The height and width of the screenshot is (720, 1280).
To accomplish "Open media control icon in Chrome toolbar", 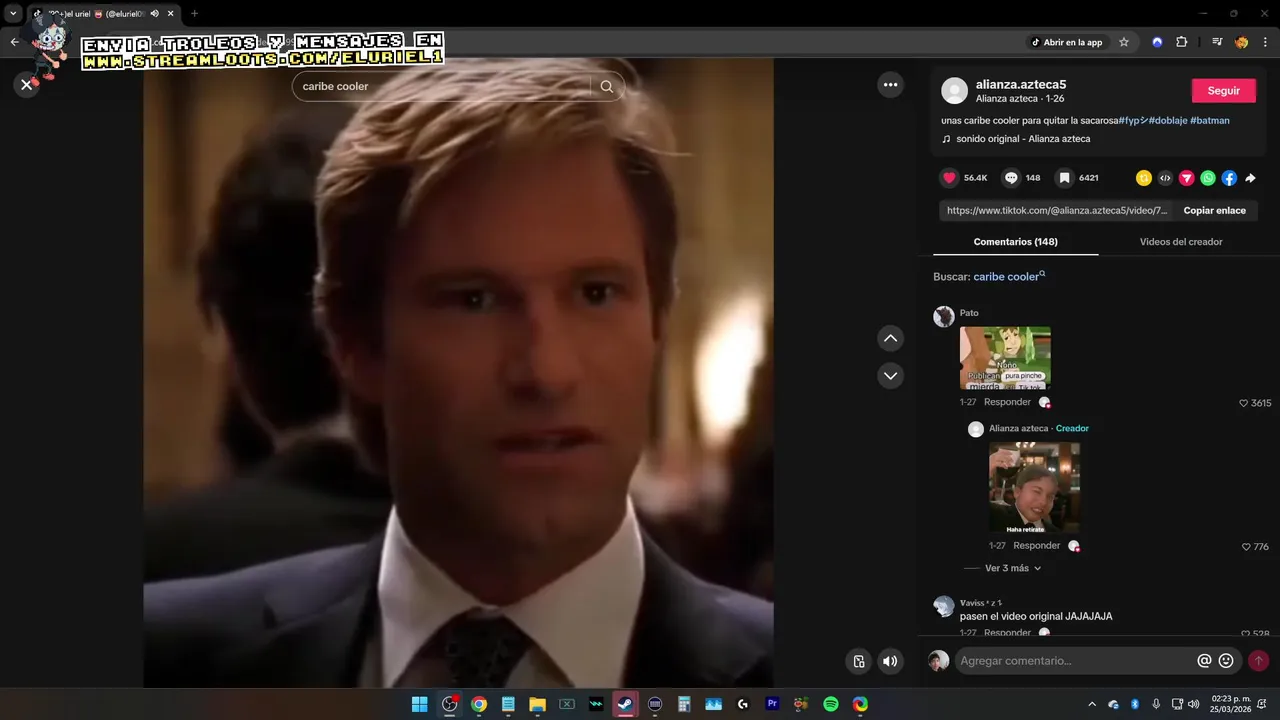I will tap(1217, 42).
